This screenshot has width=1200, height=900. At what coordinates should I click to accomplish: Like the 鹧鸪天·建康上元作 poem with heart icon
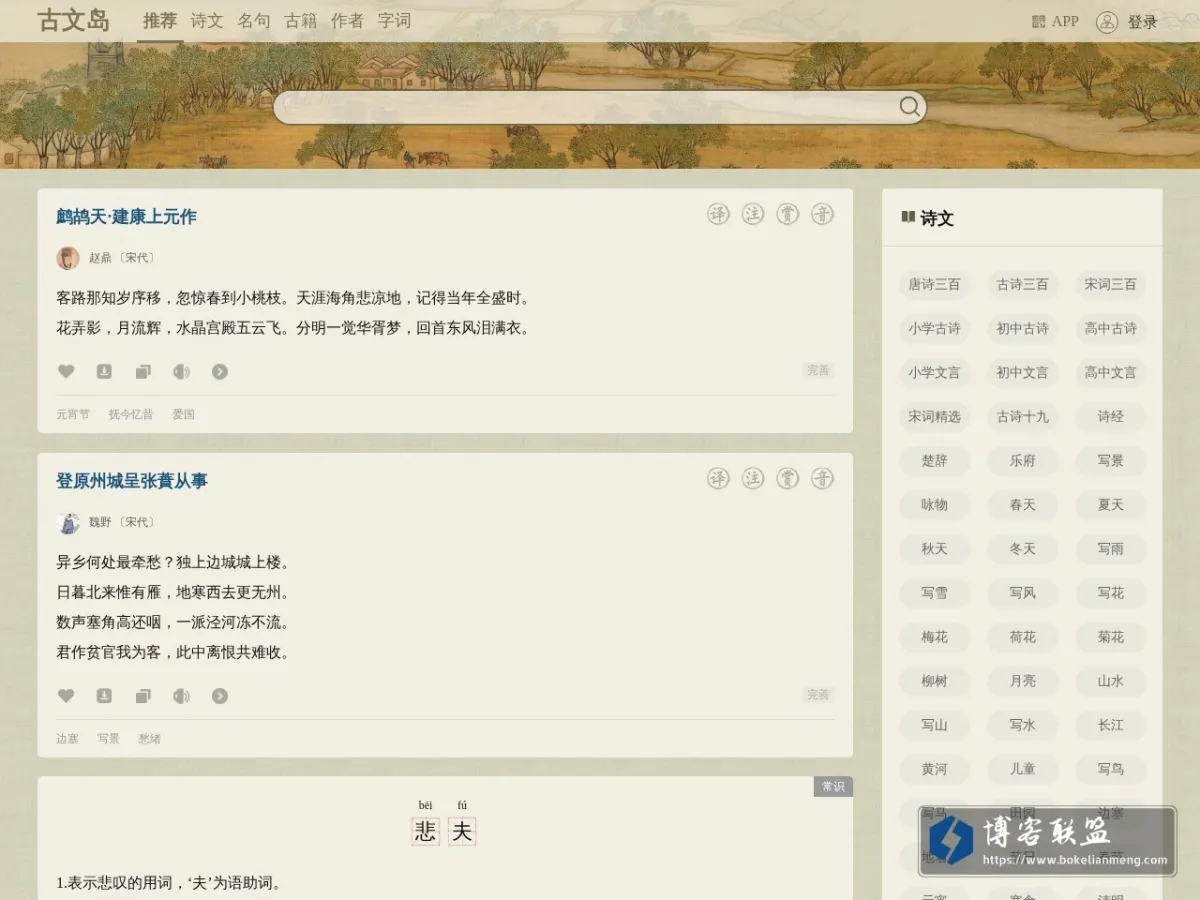66,371
